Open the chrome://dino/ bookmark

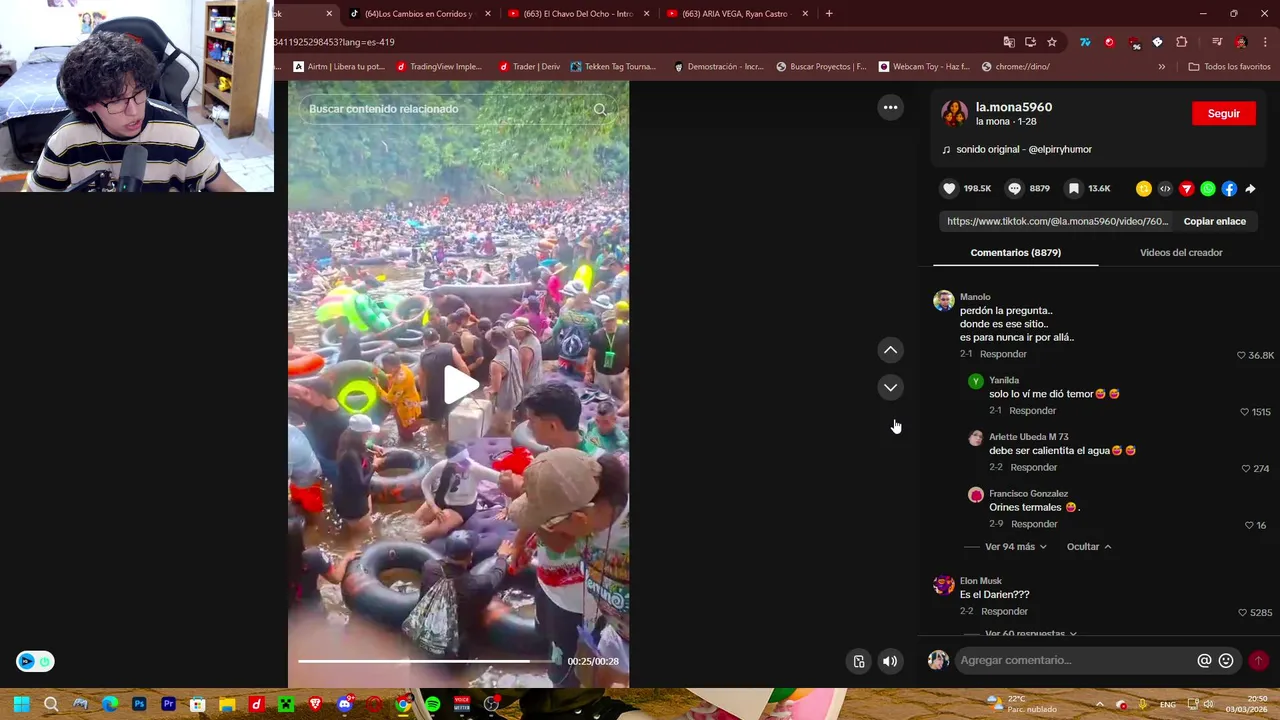(1016, 67)
